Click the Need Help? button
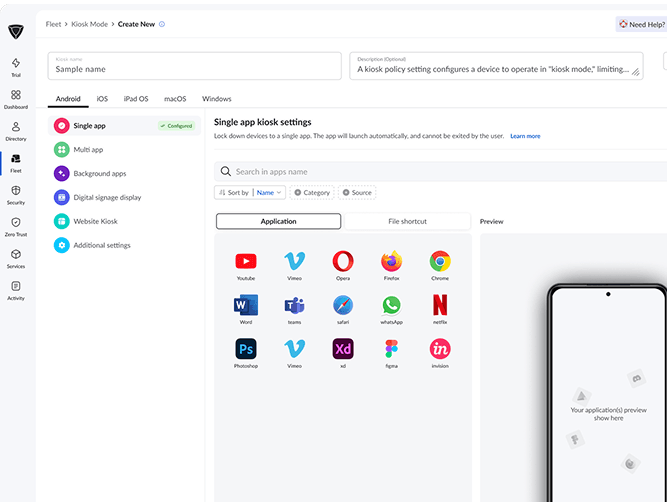Image resolution: width=667 pixels, height=502 pixels. tap(642, 25)
